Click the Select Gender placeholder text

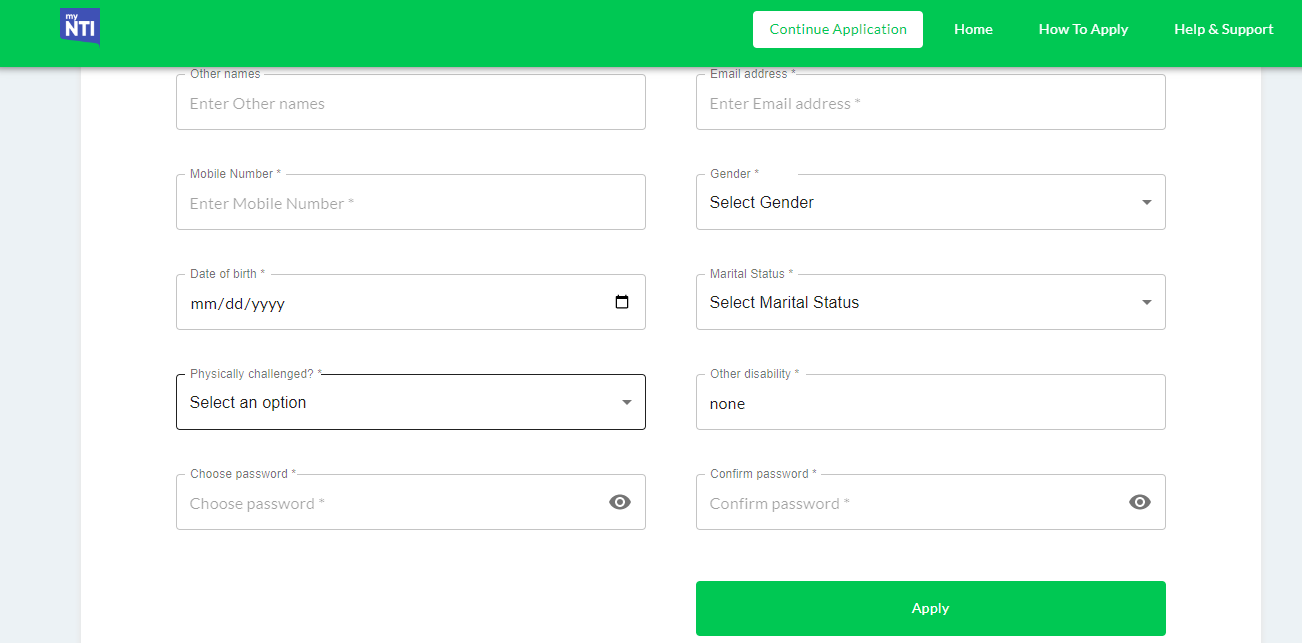(762, 202)
